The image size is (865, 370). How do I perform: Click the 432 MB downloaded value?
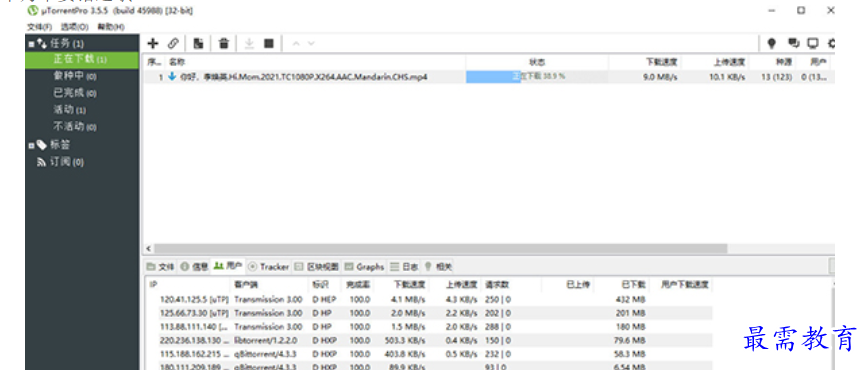631,299
